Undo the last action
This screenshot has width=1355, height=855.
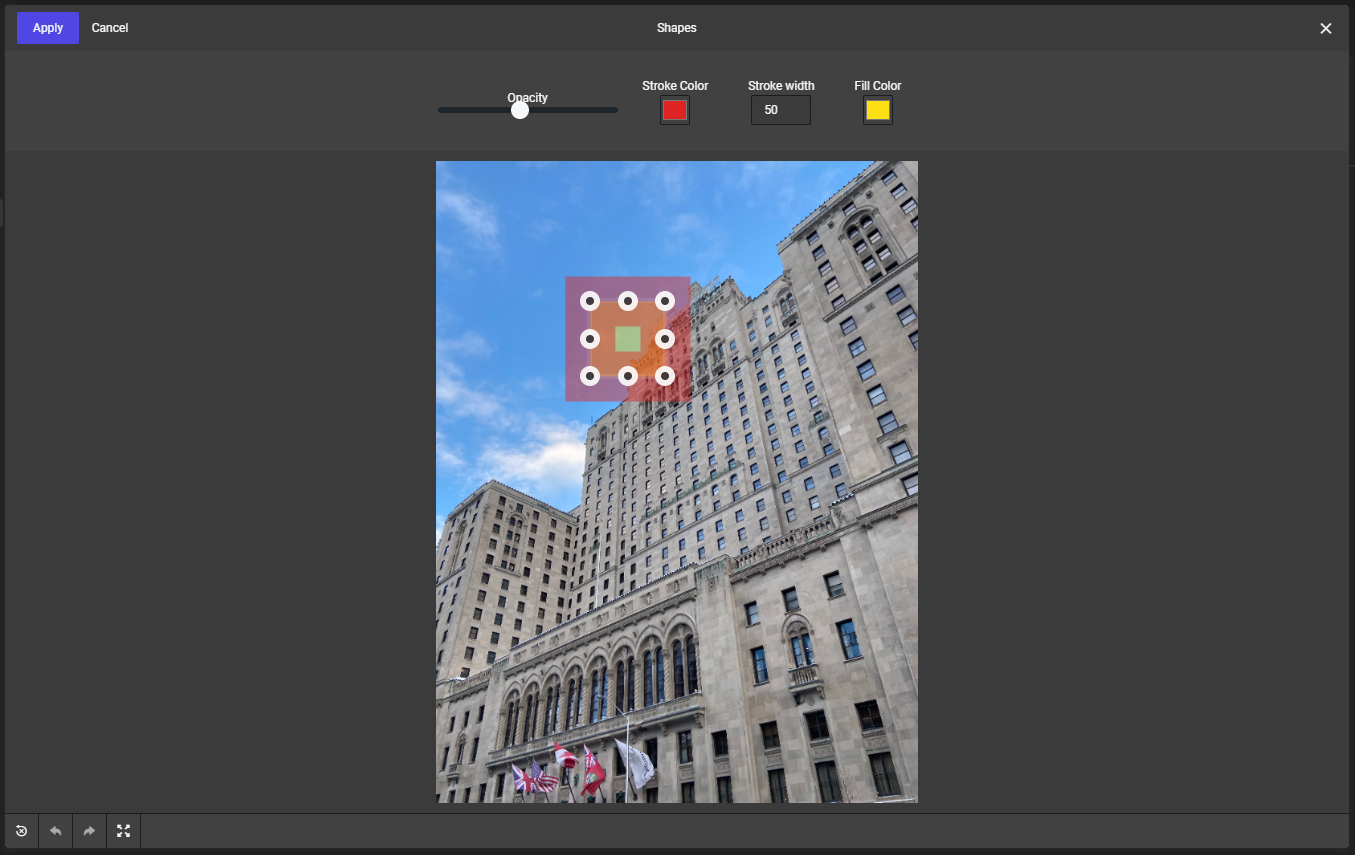point(56,831)
